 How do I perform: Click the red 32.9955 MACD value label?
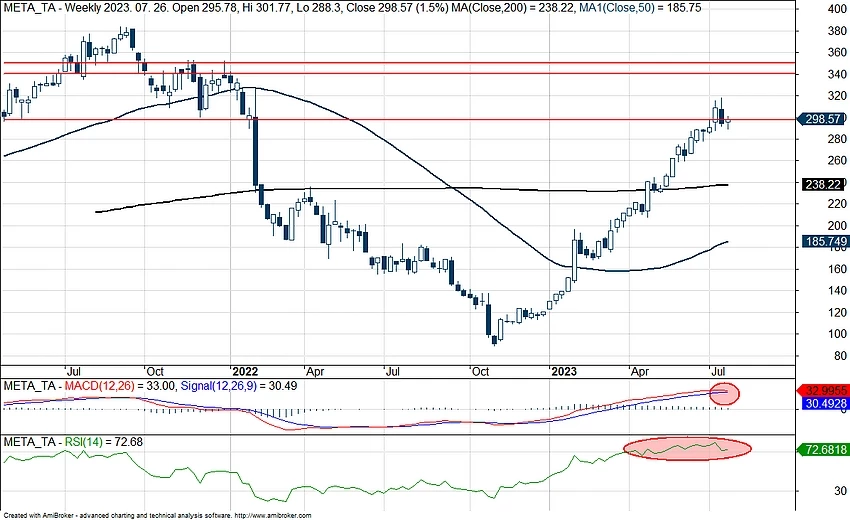point(825,390)
